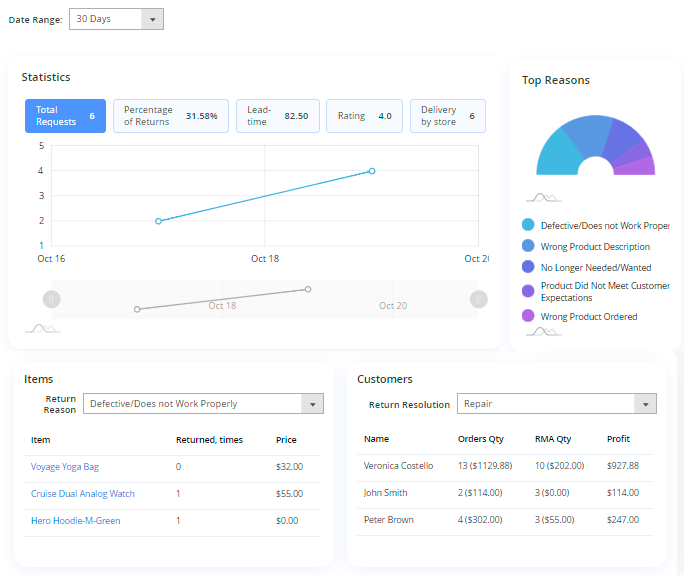Click the amCharts logo below the Statistics chart
Viewport: 685px width, 575px height.
pyautogui.click(x=42, y=328)
